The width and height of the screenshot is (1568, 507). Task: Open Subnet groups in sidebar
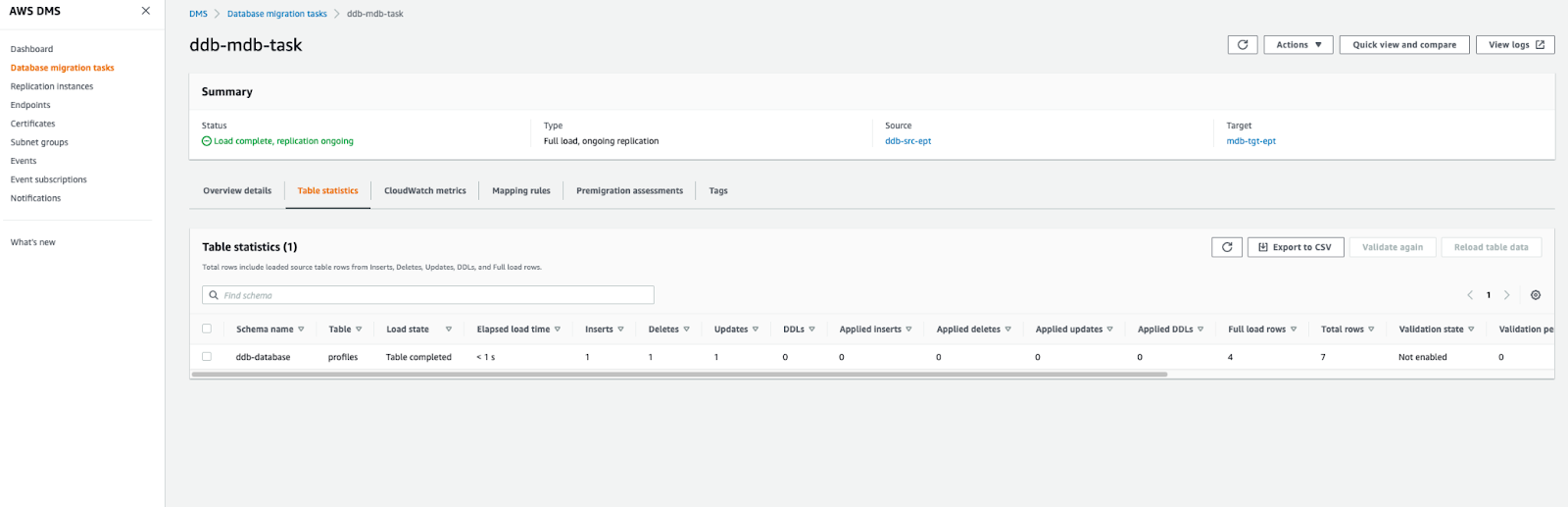[x=39, y=142]
